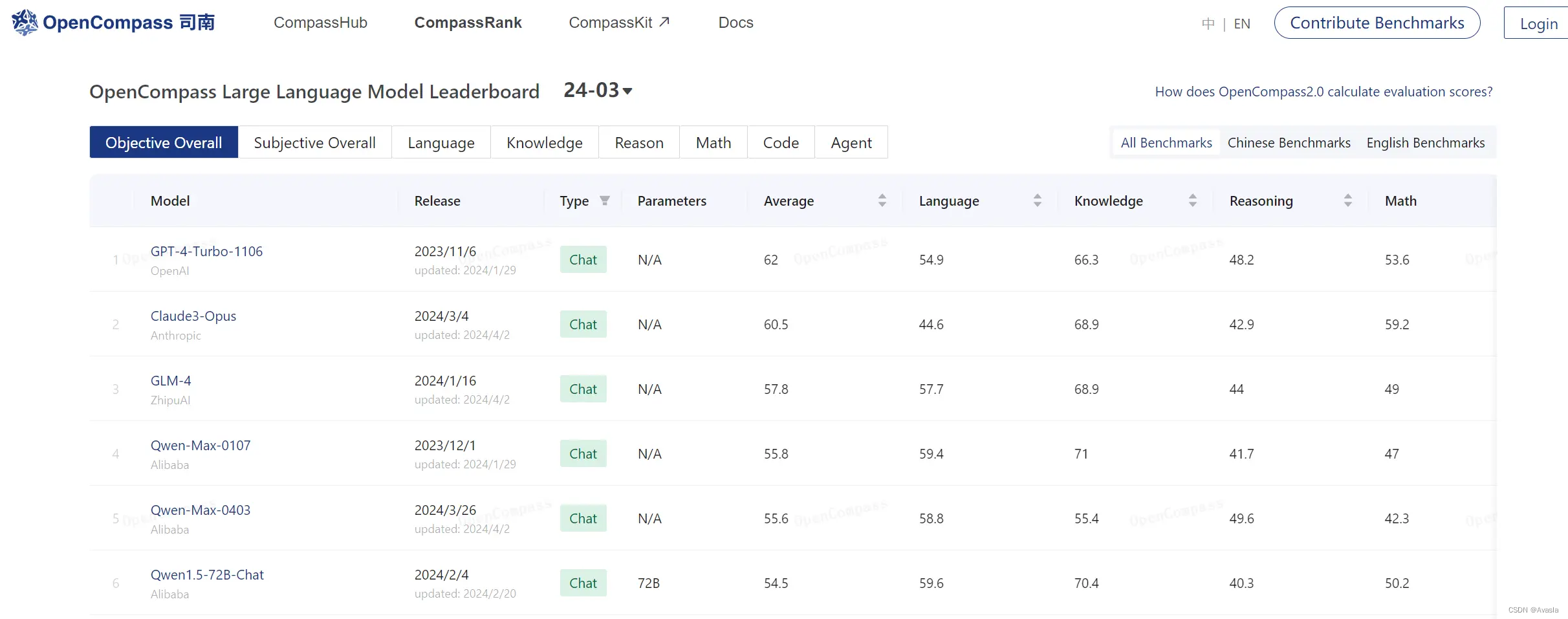The height and width of the screenshot is (619, 1568).
Task: Switch to the Knowledge tab
Action: (x=545, y=142)
